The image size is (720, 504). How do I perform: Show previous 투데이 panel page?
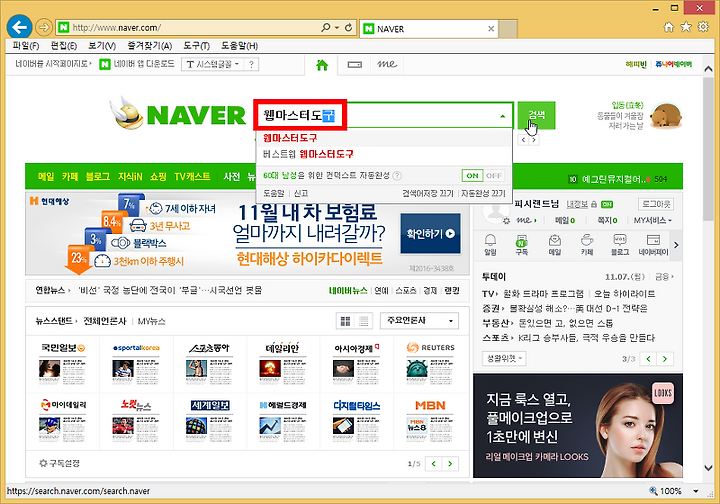coord(648,358)
